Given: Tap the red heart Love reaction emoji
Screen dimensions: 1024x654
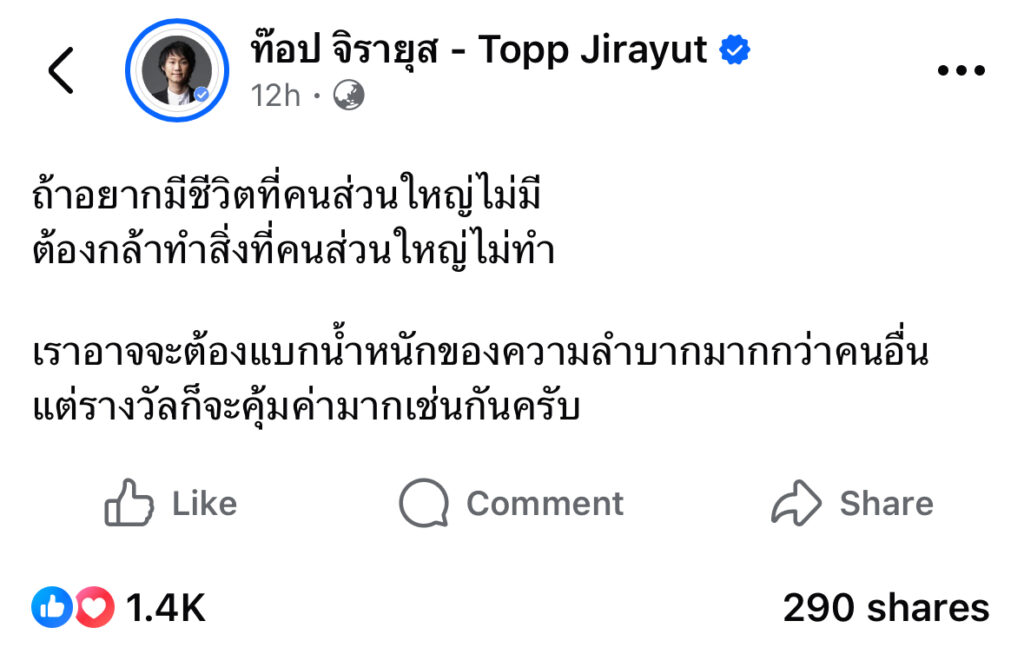Looking at the screenshot, I should (95, 607).
